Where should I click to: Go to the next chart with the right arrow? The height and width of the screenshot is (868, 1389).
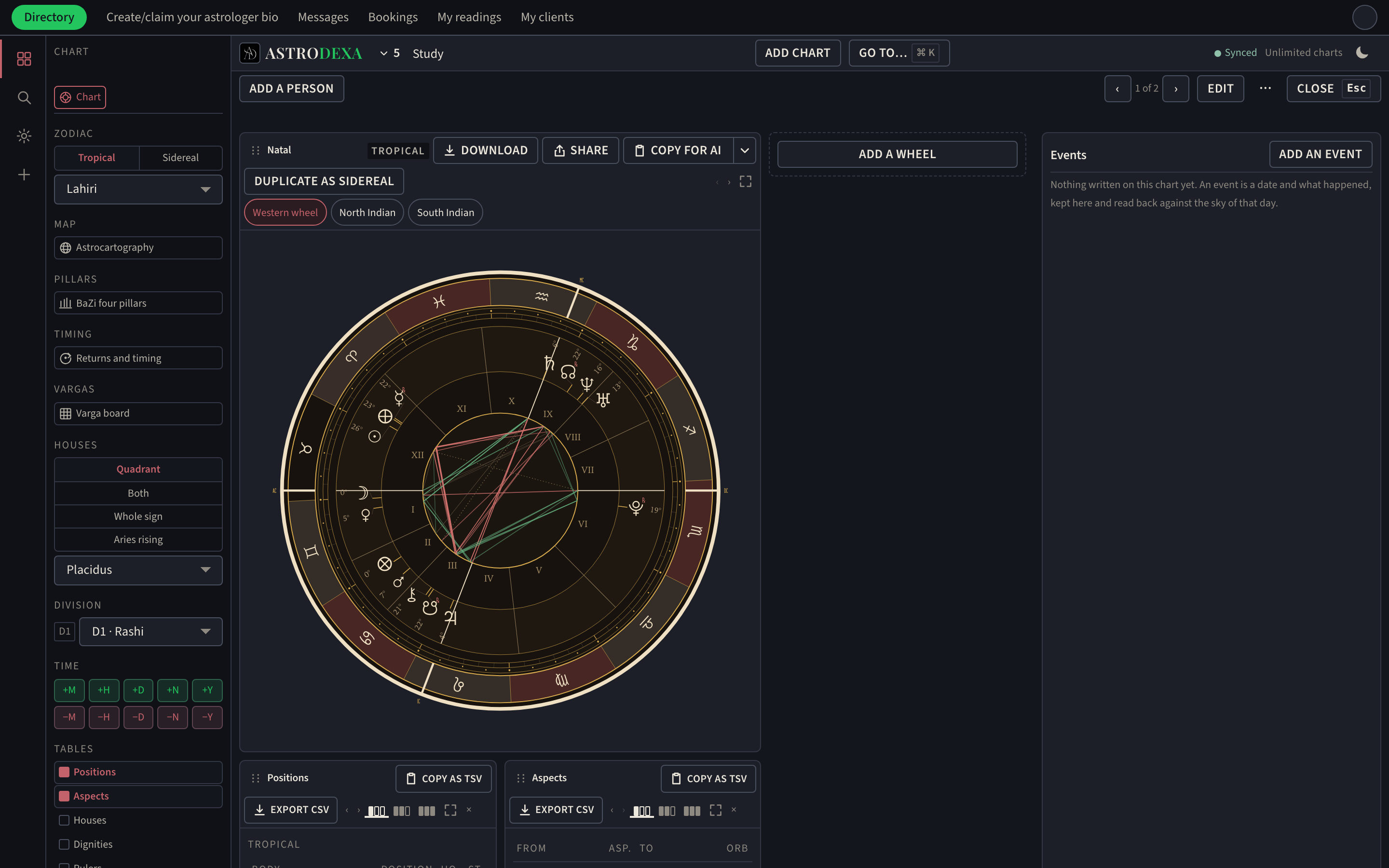[x=1175, y=89]
